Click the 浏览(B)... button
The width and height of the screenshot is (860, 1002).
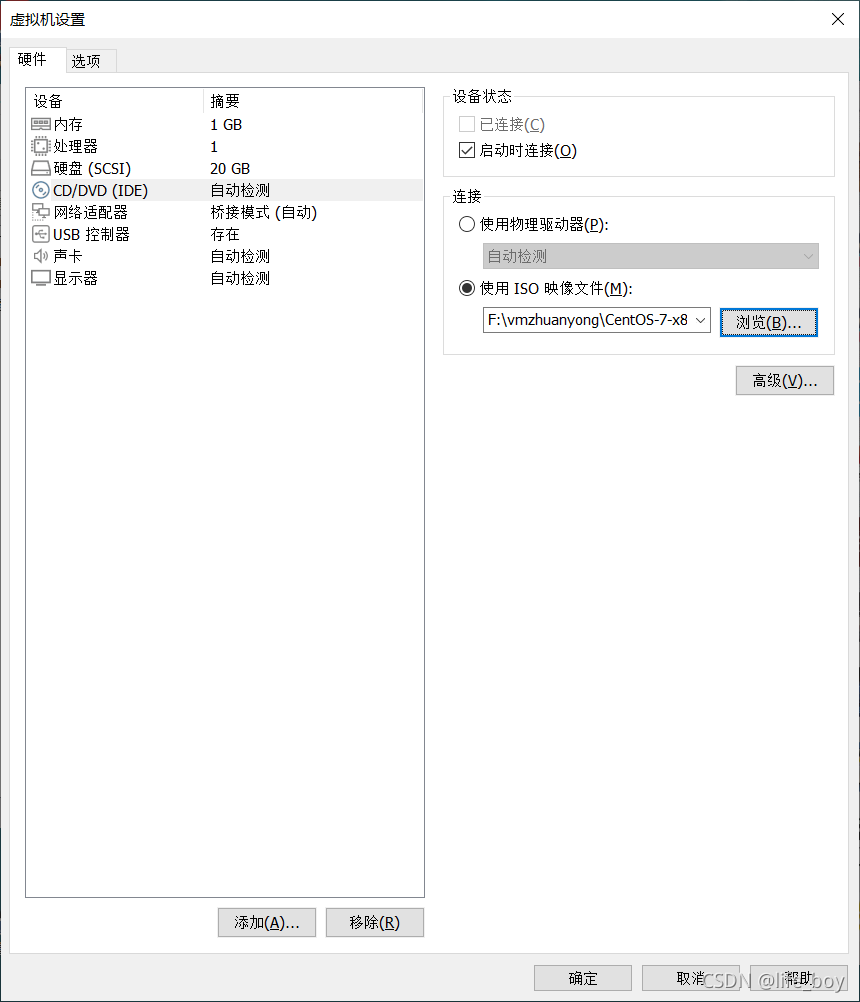pyautogui.click(x=769, y=323)
